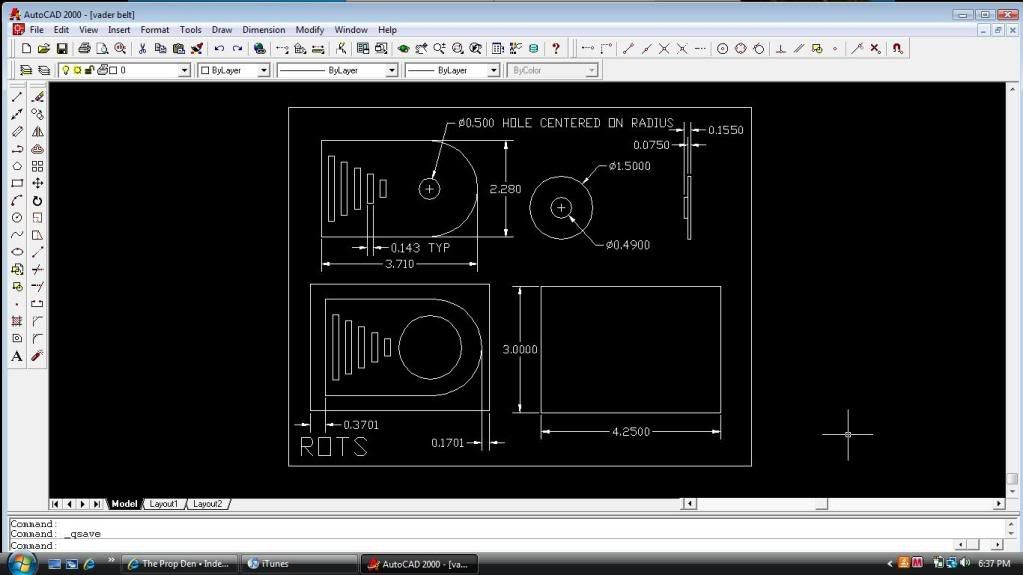This screenshot has width=1023, height=575.
Task: Toggle layer 0 freeze sun icon
Action: (78, 70)
